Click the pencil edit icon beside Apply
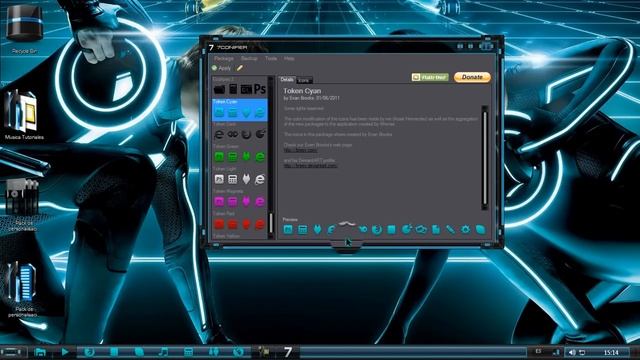This screenshot has height=360, width=640. (x=240, y=68)
